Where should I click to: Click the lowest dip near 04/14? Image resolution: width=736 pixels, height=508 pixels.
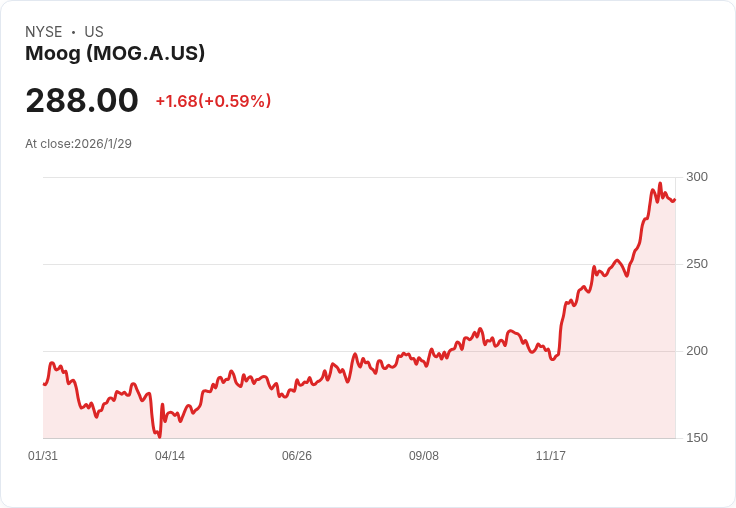(159, 436)
